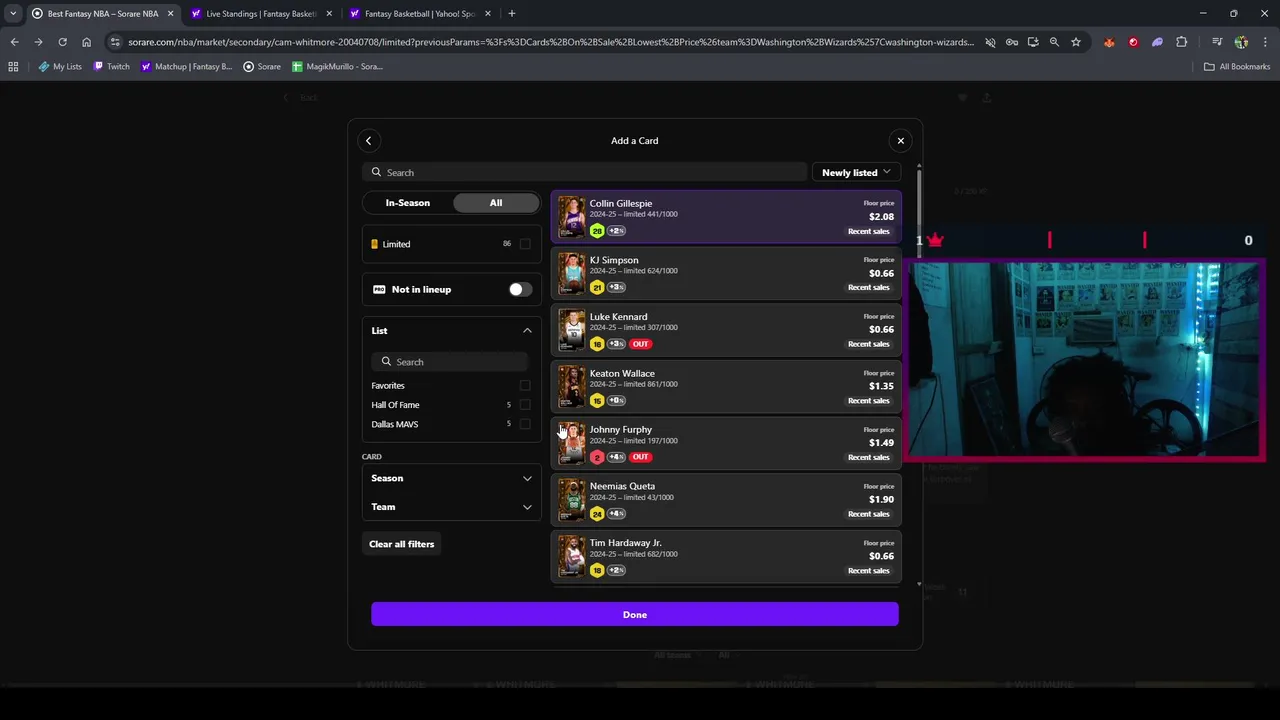
Task: Click the URL address bar
Action: click(550, 42)
